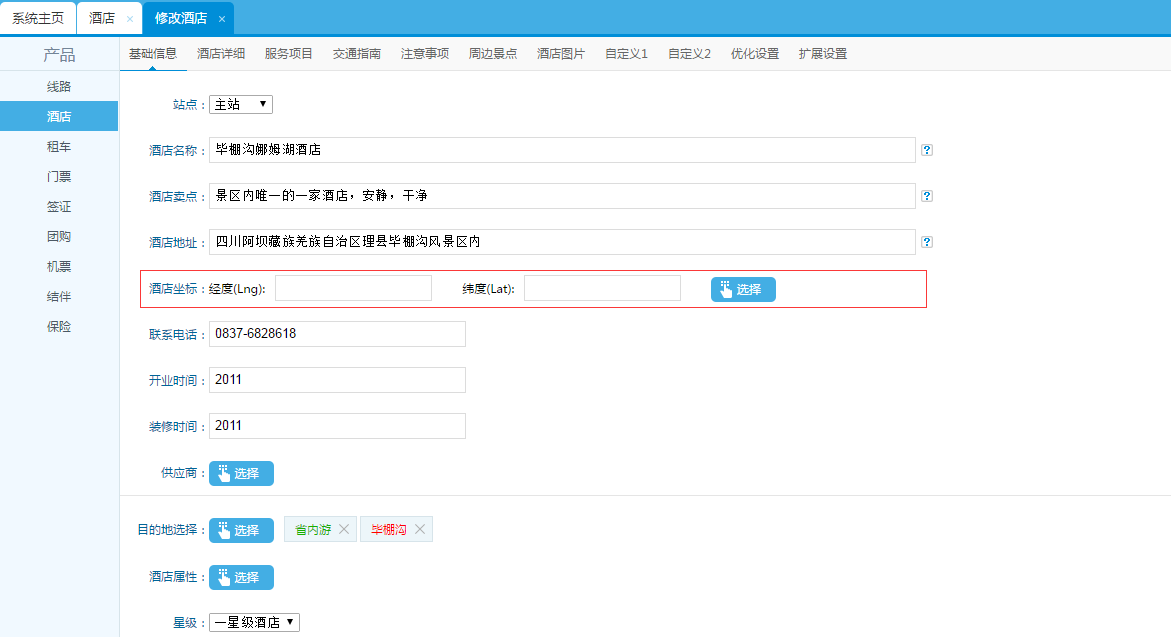The image size is (1171, 637).
Task: Open 门票 in the product sidebar
Action: click(59, 177)
